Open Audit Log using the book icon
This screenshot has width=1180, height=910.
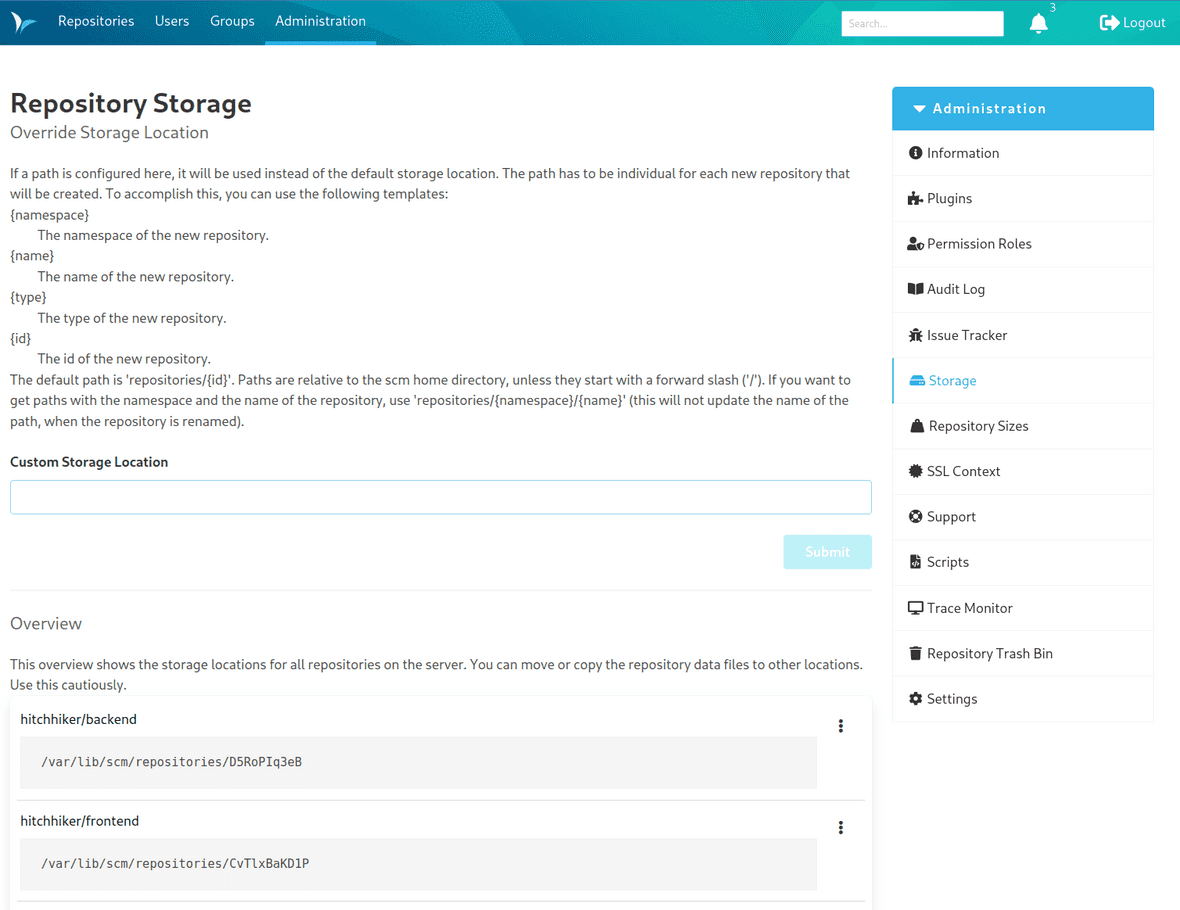[x=914, y=289]
